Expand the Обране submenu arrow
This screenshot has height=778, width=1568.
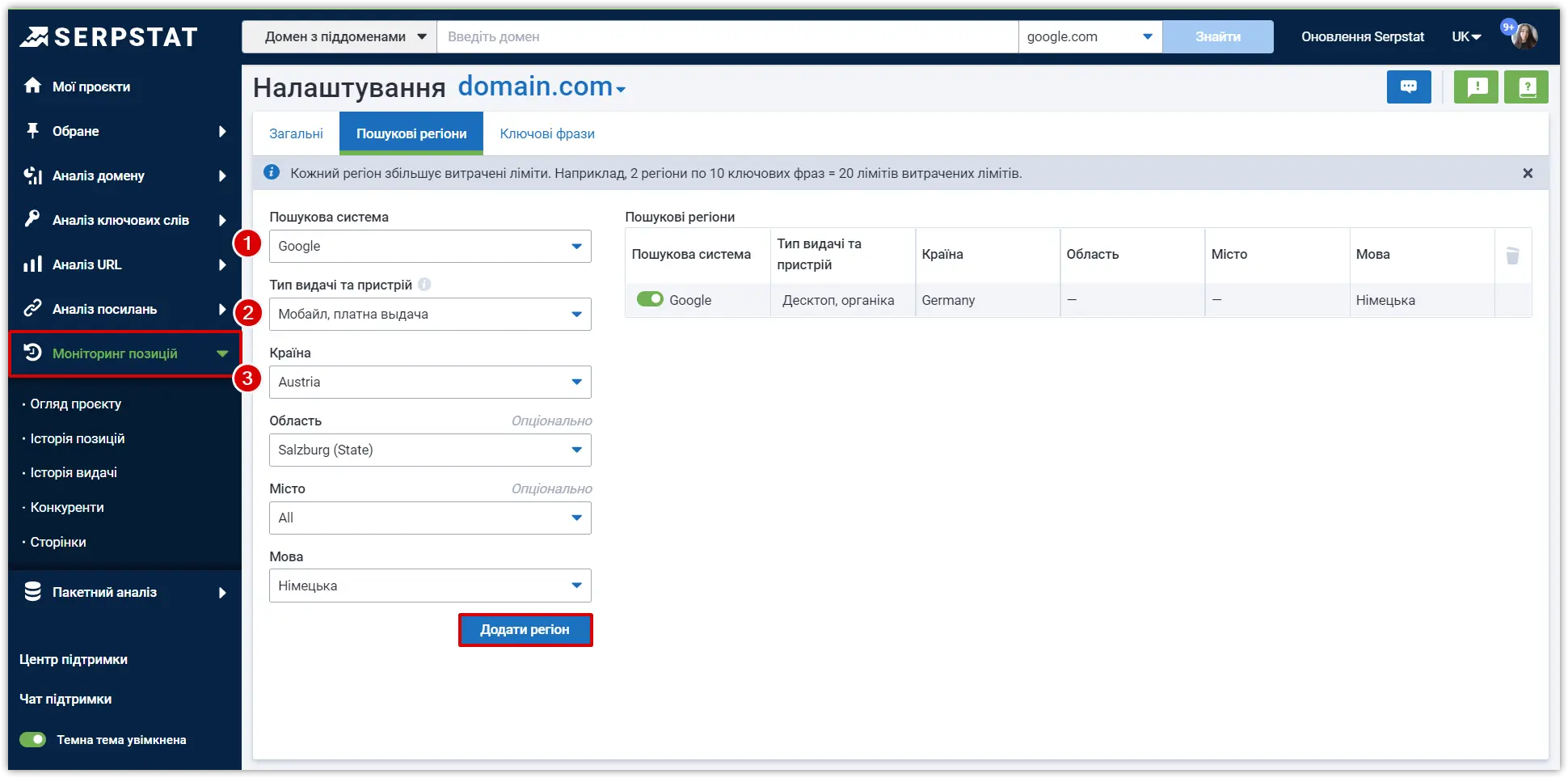(222, 131)
